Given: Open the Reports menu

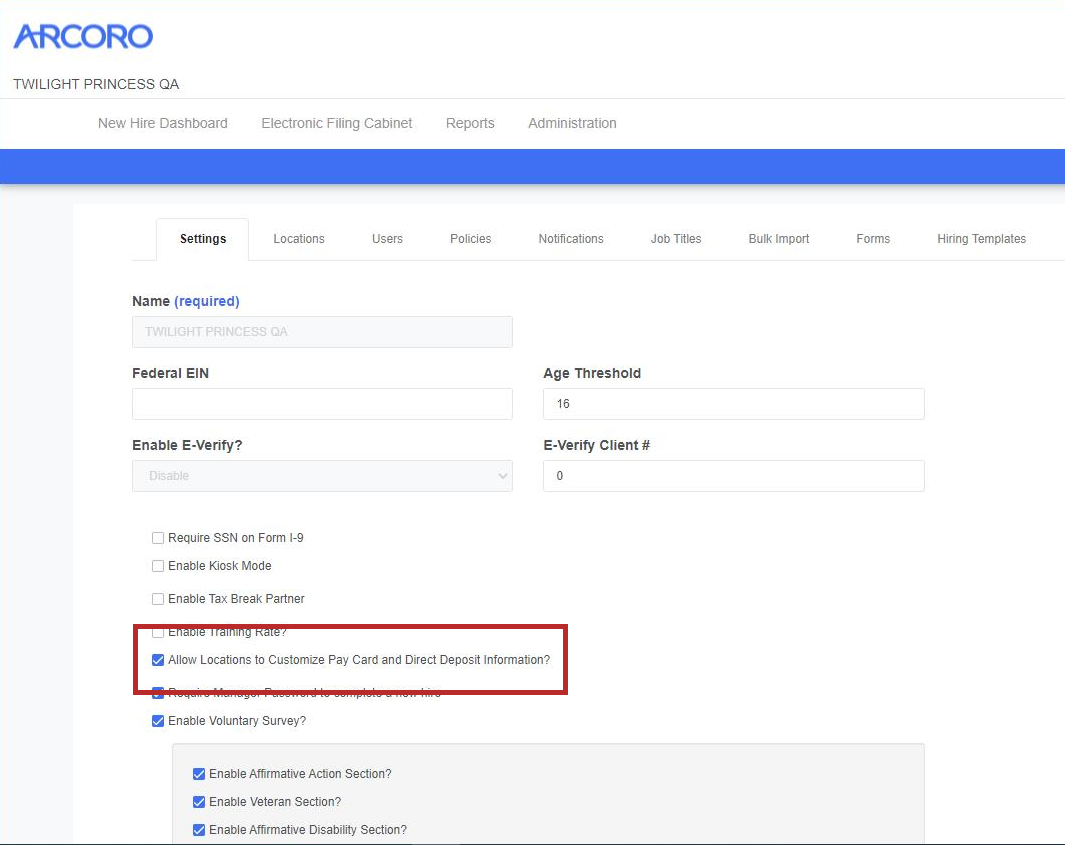Looking at the screenshot, I should [470, 123].
